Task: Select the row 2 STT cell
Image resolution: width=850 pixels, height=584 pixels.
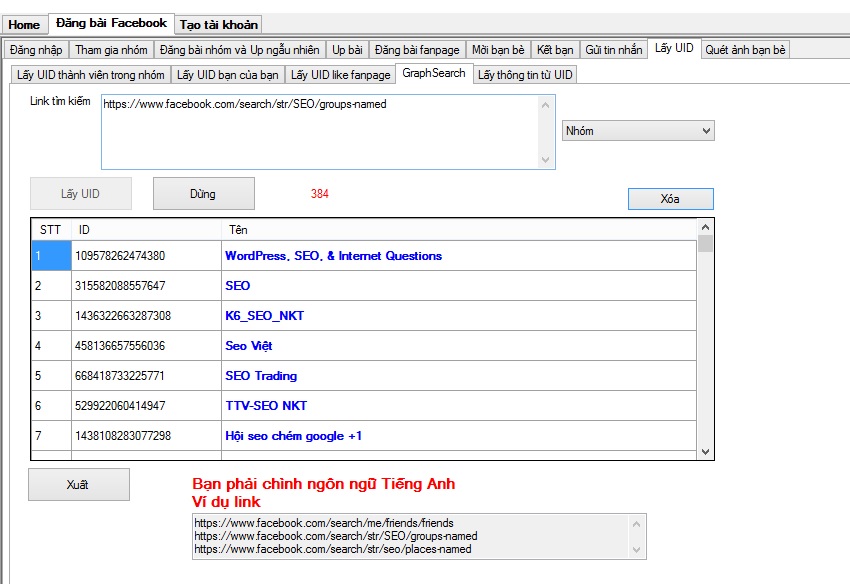Action: 51,286
